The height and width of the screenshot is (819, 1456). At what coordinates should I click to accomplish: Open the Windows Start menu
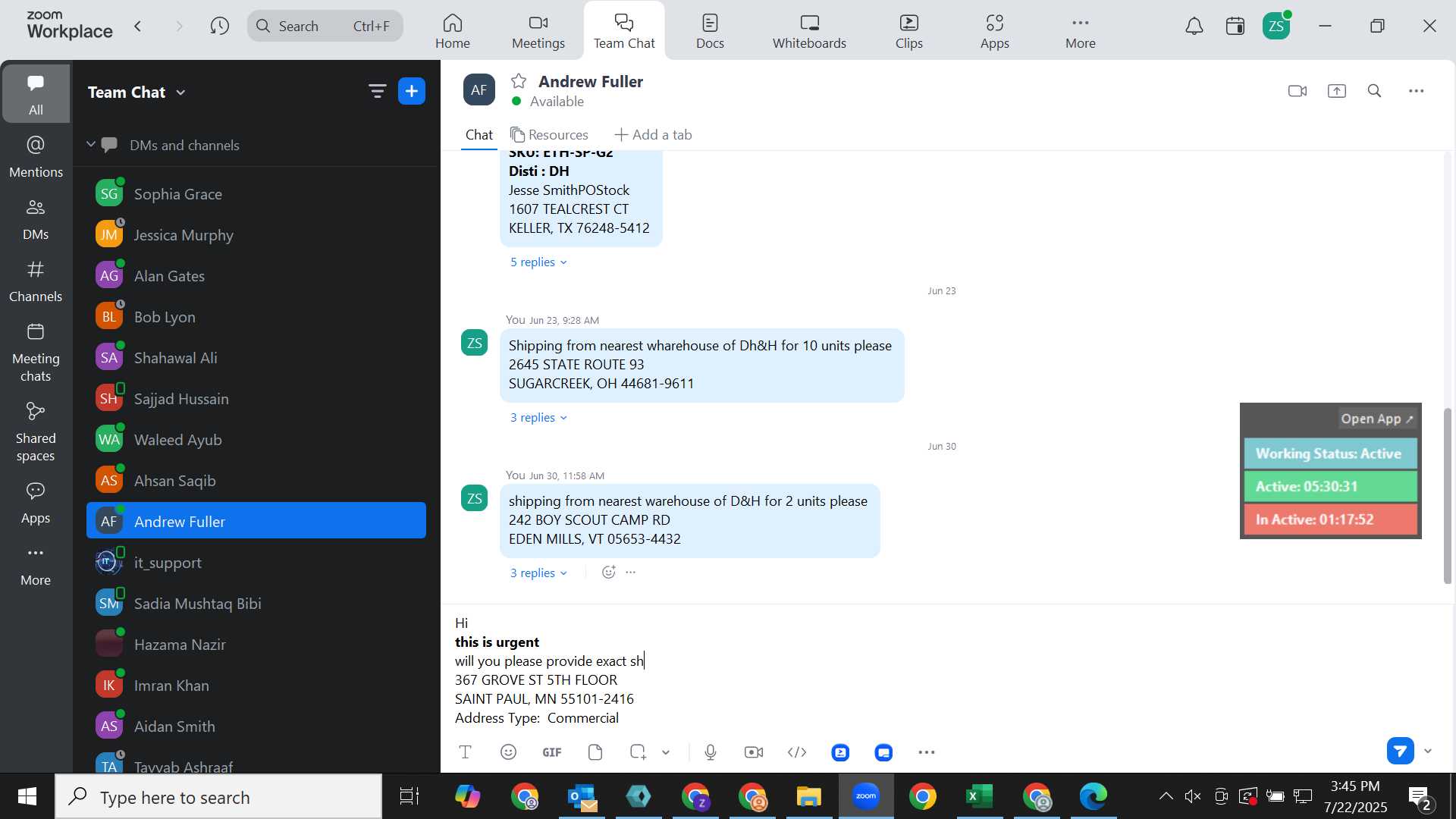point(27,797)
